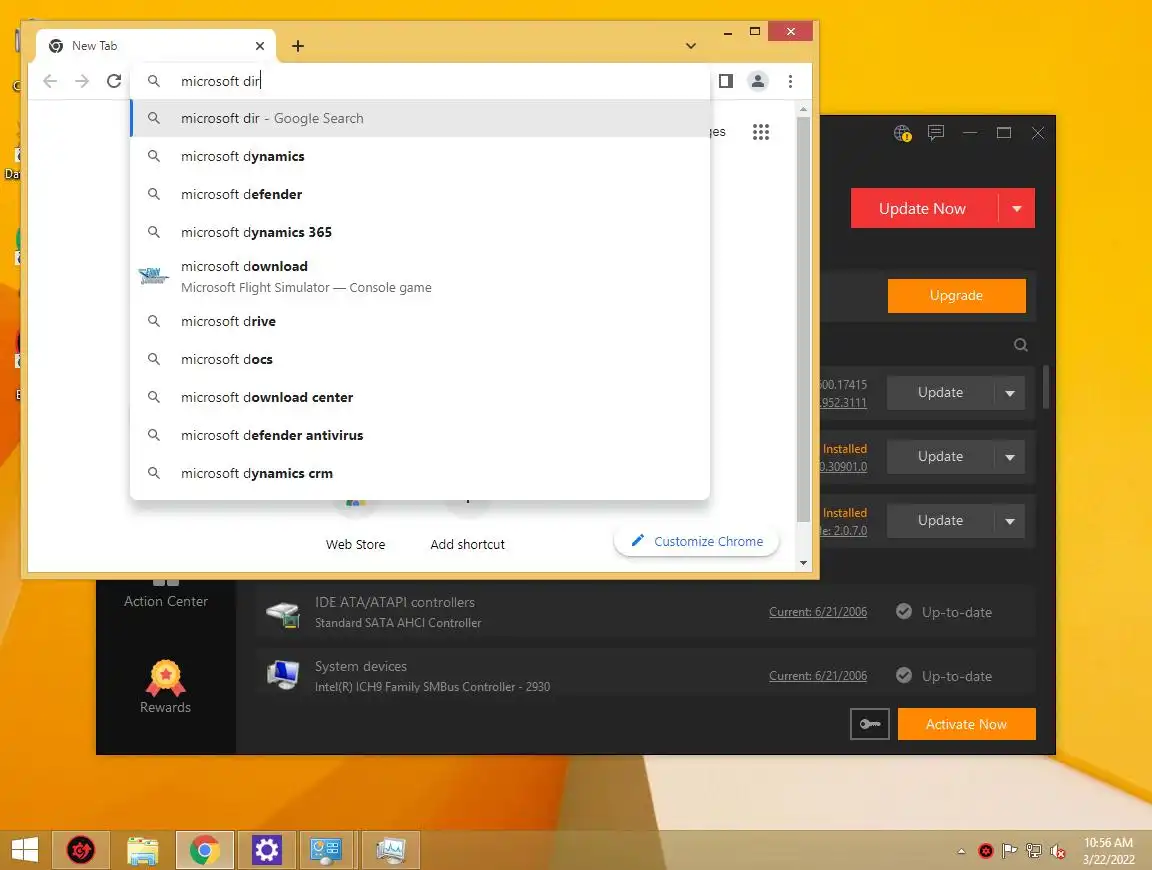Choose 'microsoft defender antivirus' suggestion

point(420,435)
